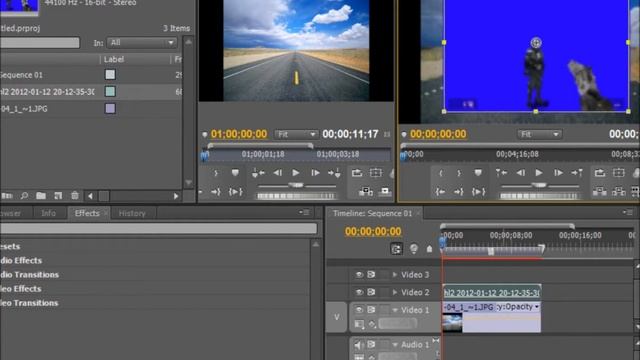
Task: Open the In: All filter dropdown
Action: 141,42
